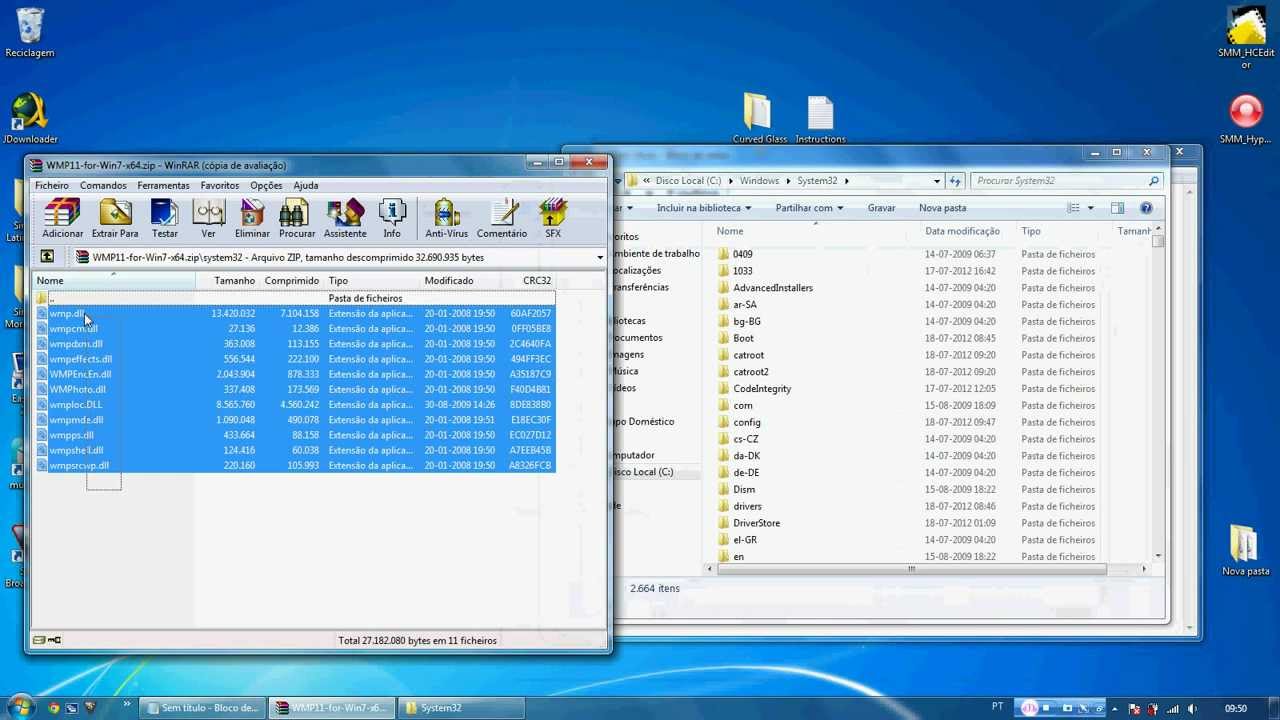Click the refresh button beside Explorer address bar
This screenshot has width=1280, height=720.
(955, 181)
